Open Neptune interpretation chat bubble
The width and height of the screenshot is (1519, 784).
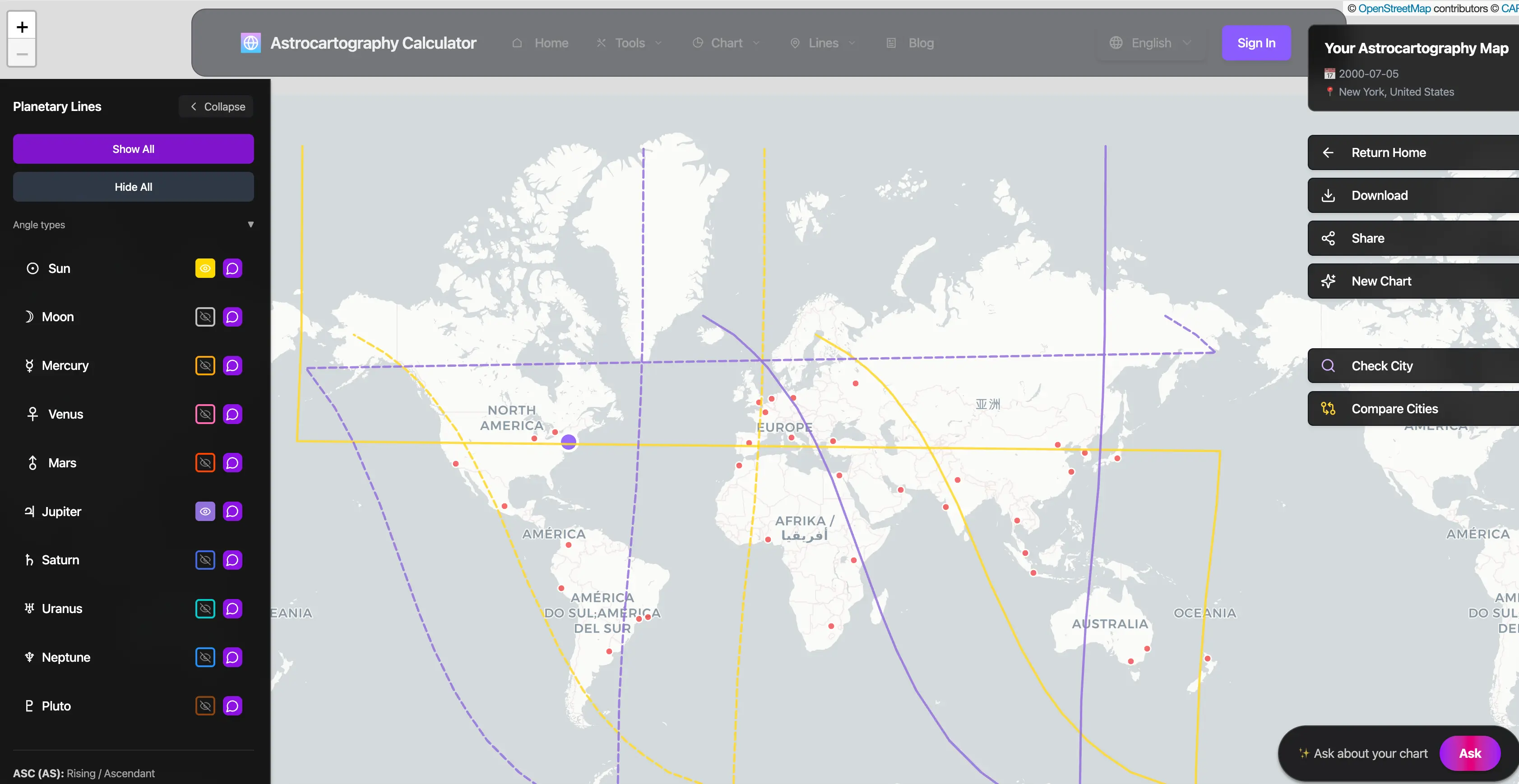point(233,657)
